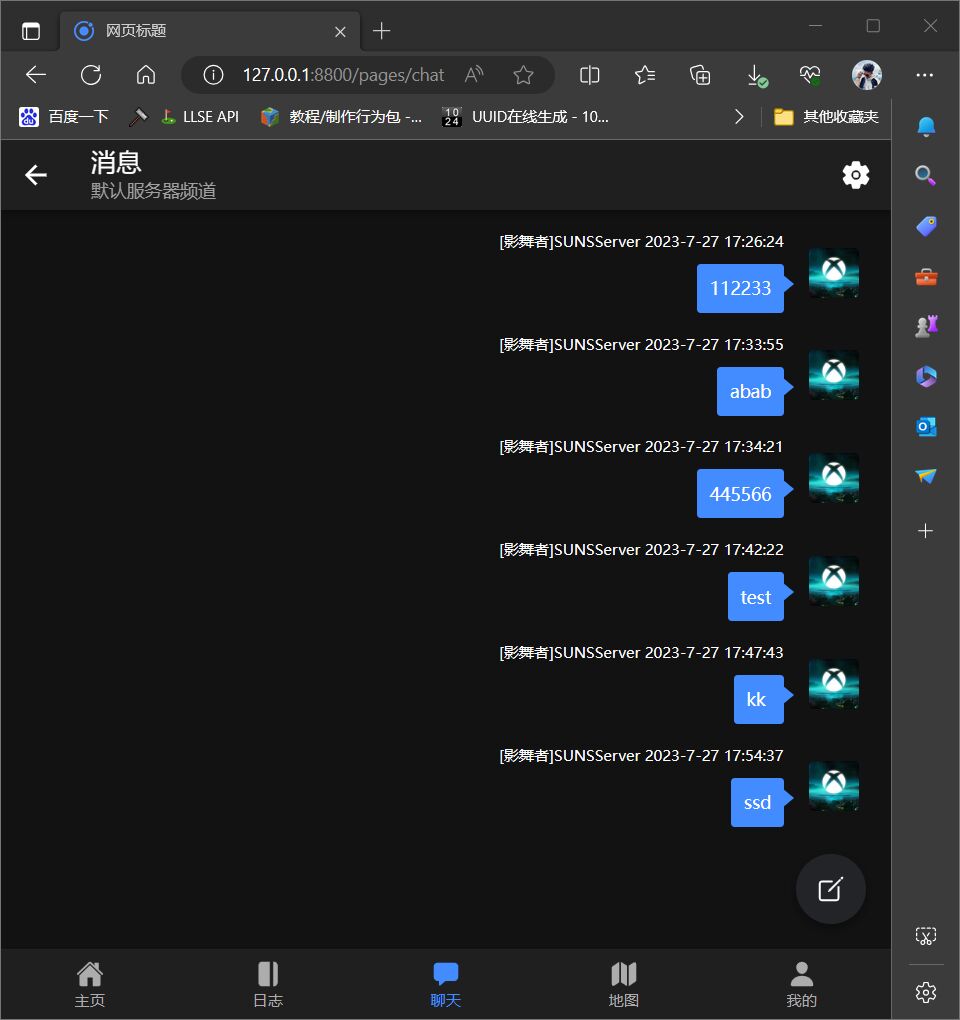Add page to favorites with star icon
The height and width of the screenshot is (1020, 960).
click(524, 75)
